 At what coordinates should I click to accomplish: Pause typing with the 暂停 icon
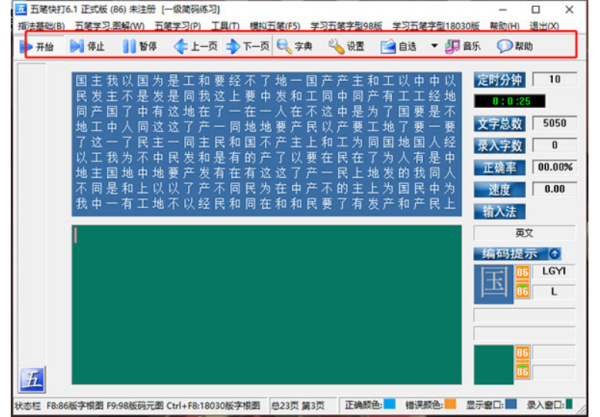click(x=129, y=46)
